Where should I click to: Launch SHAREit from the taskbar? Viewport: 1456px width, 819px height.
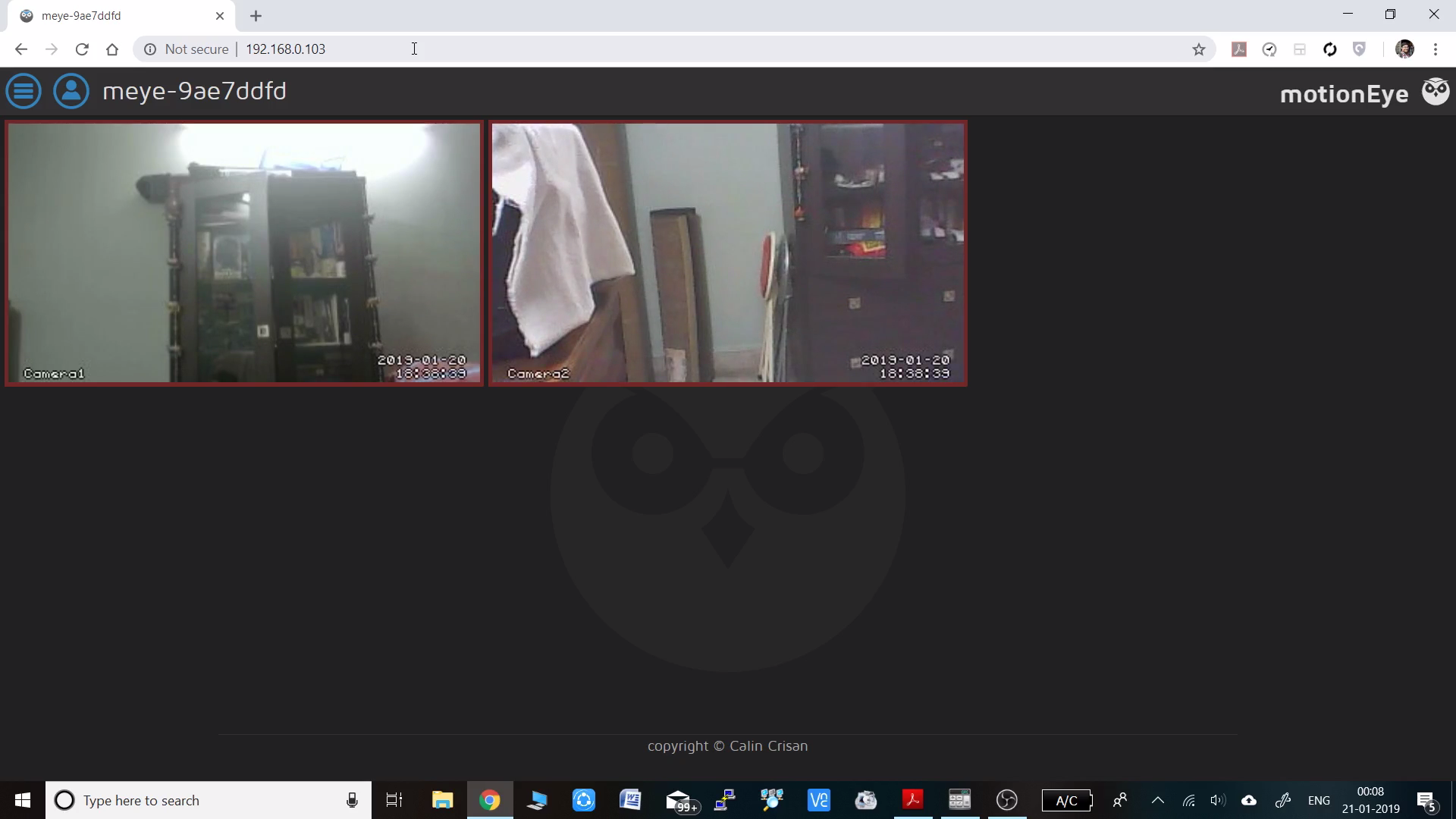click(x=584, y=800)
